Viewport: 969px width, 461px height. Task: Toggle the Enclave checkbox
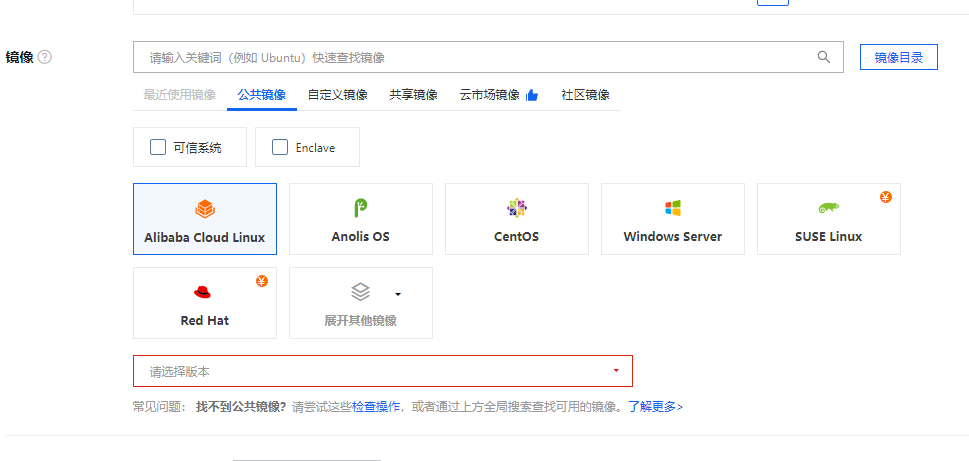pyautogui.click(x=280, y=147)
